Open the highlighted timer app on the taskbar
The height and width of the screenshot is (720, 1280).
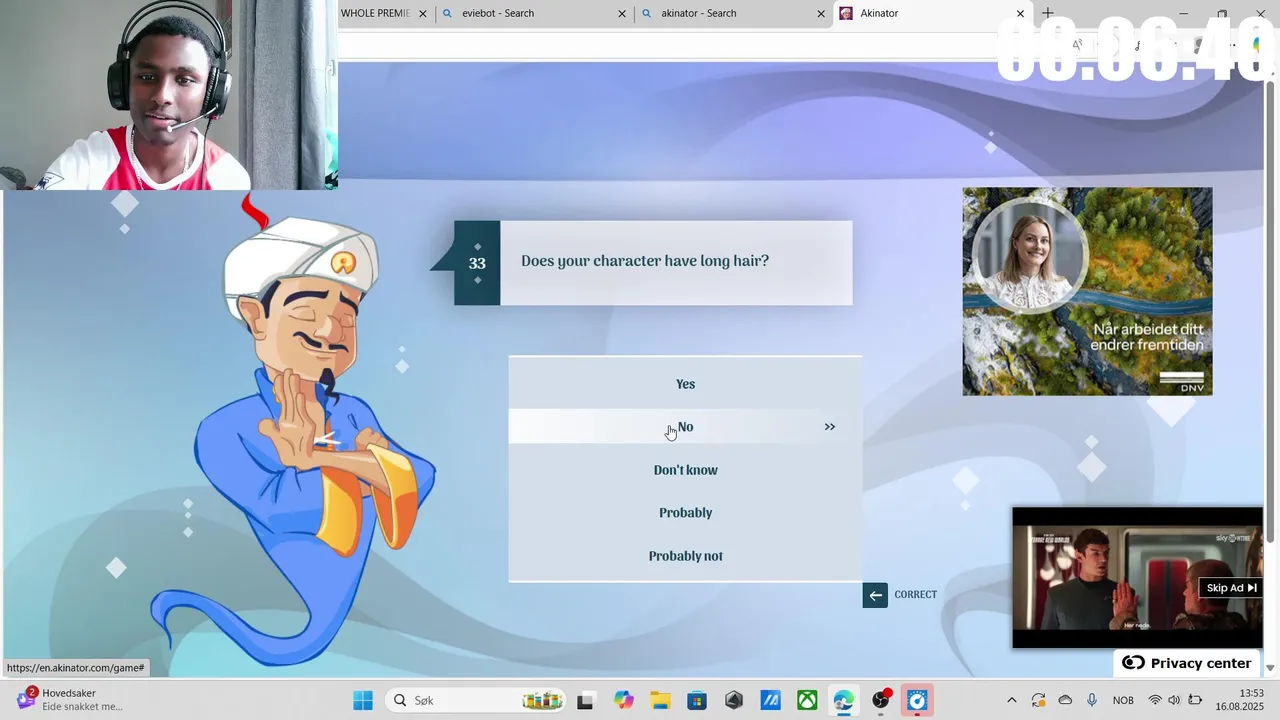pos(917,700)
